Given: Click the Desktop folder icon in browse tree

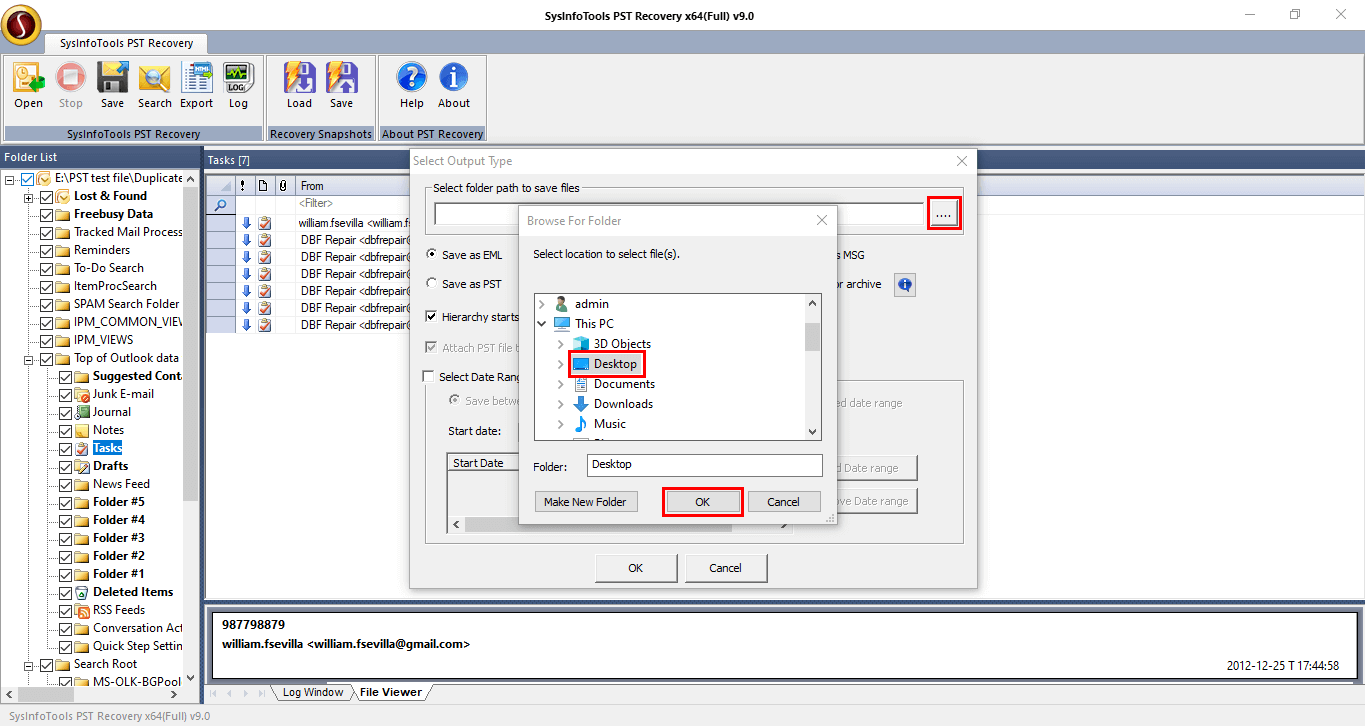Looking at the screenshot, I should click(x=581, y=364).
